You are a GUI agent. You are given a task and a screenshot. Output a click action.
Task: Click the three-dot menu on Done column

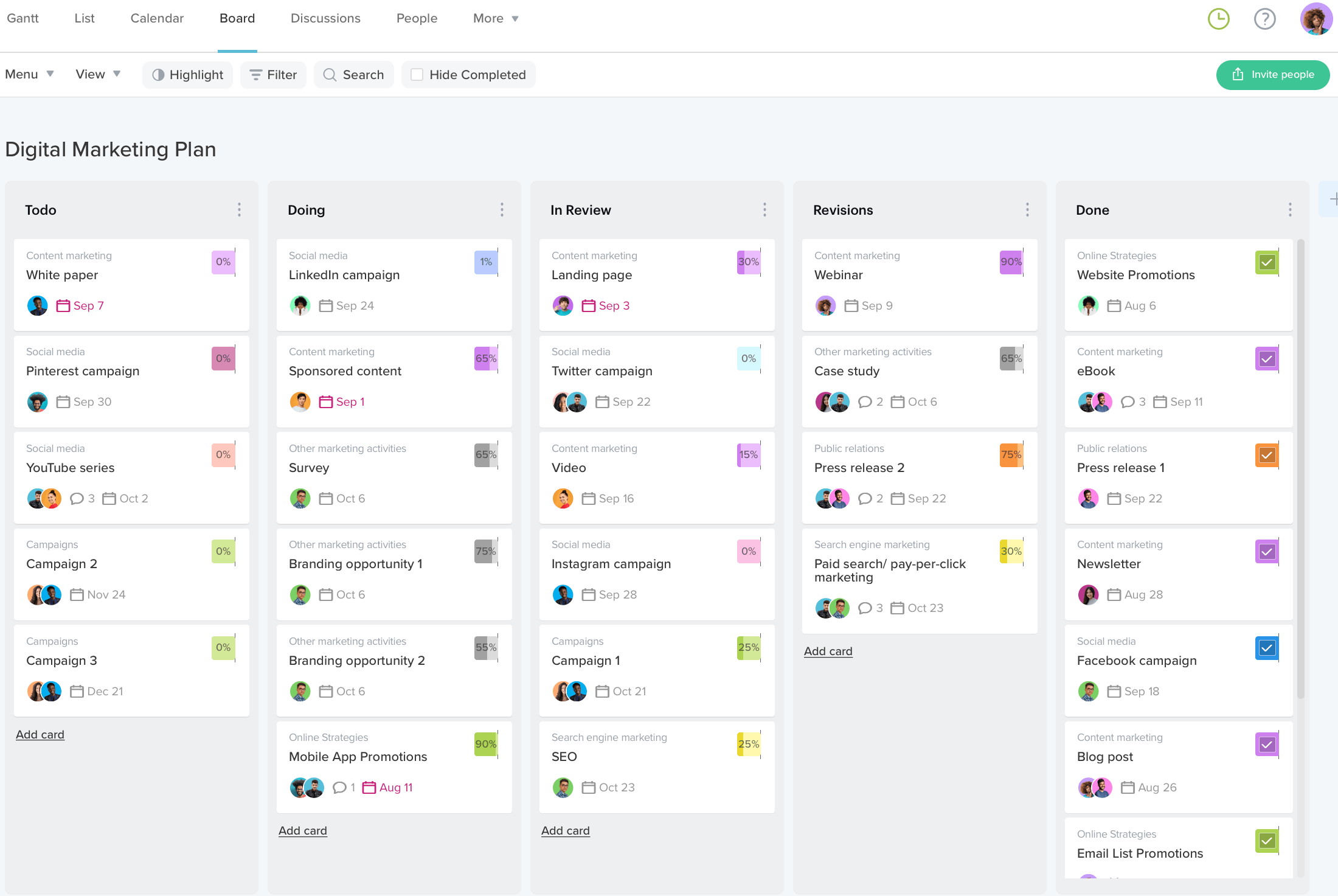pyautogui.click(x=1290, y=210)
